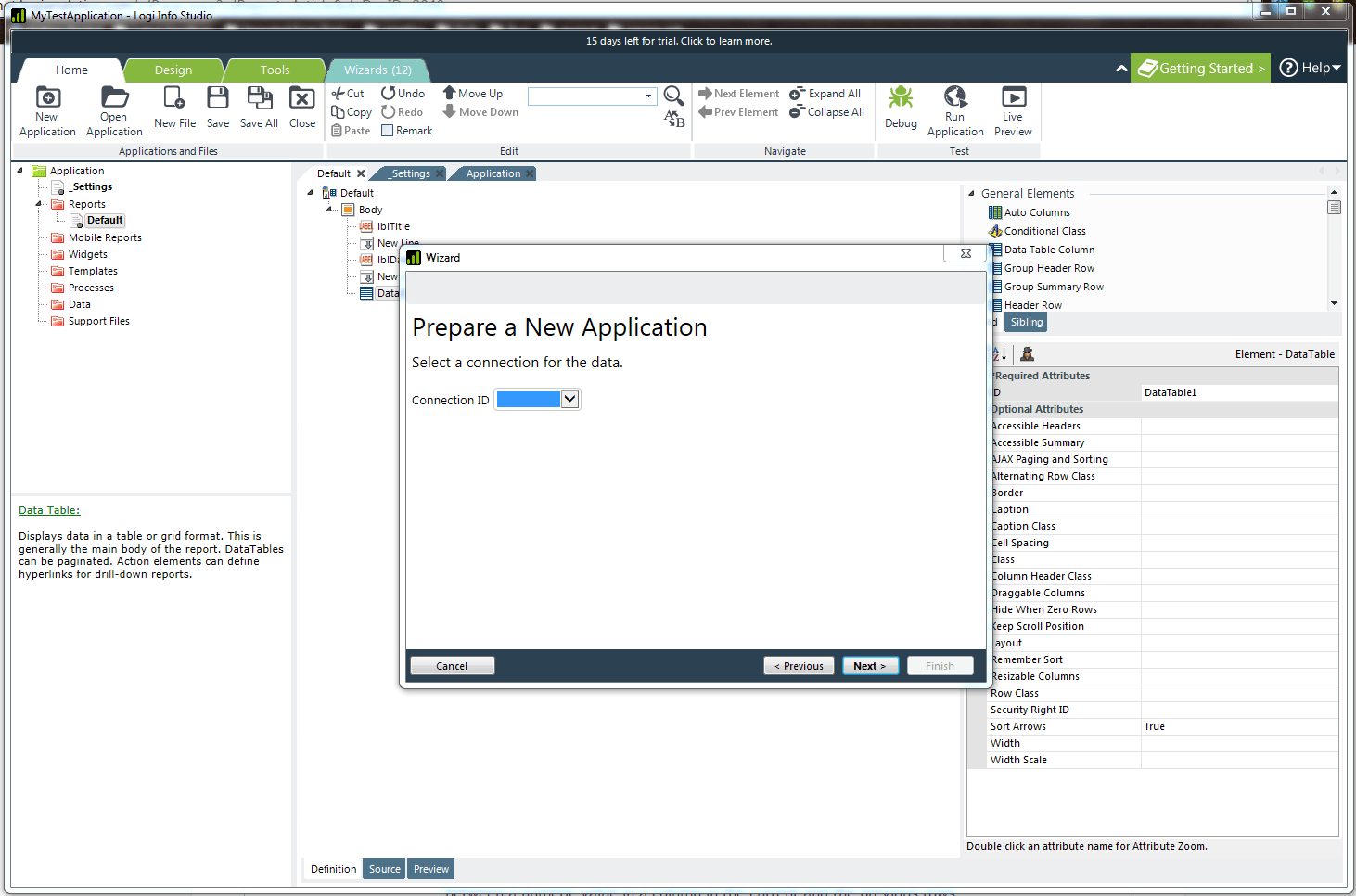The image size is (1356, 896).
Task: Toggle the Remark checkbox
Action: [388, 131]
